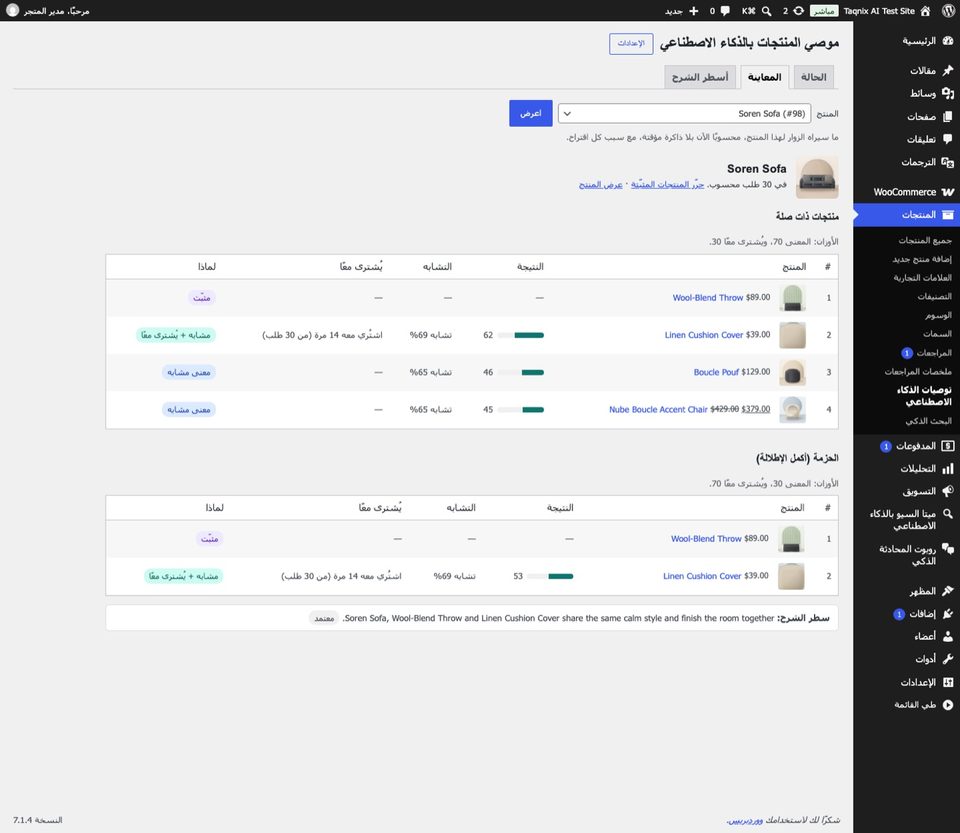
Task: Click the marketing megaphone icon
Action: pos(948,491)
